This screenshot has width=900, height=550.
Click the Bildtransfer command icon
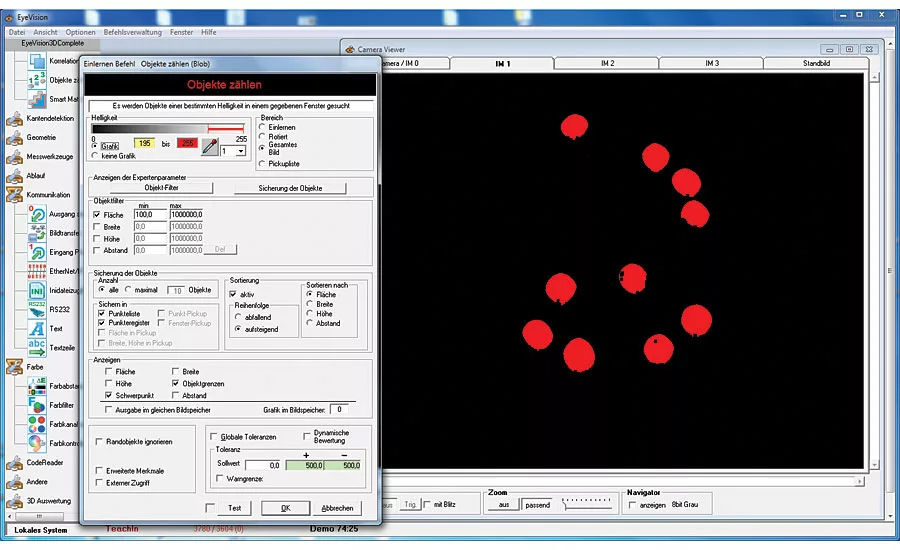tap(37, 233)
